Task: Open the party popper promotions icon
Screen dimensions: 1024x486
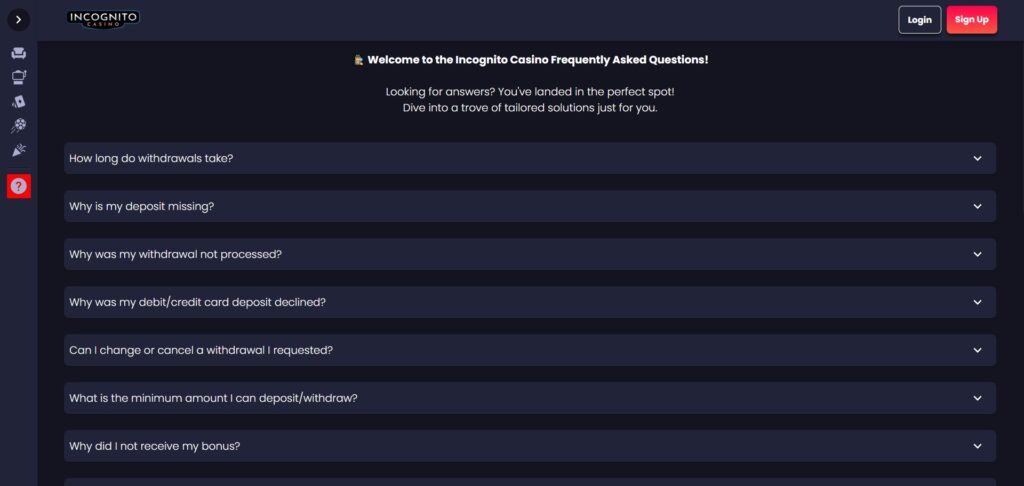Action: click(19, 150)
